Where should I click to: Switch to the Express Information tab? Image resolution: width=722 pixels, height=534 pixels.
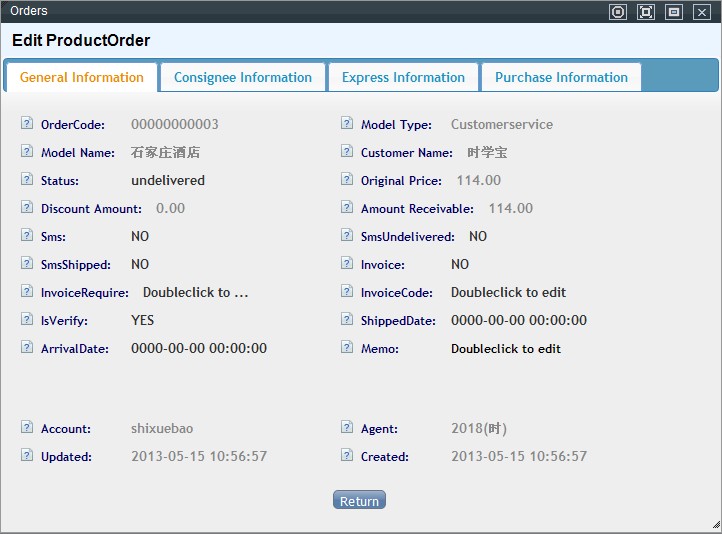pos(403,77)
